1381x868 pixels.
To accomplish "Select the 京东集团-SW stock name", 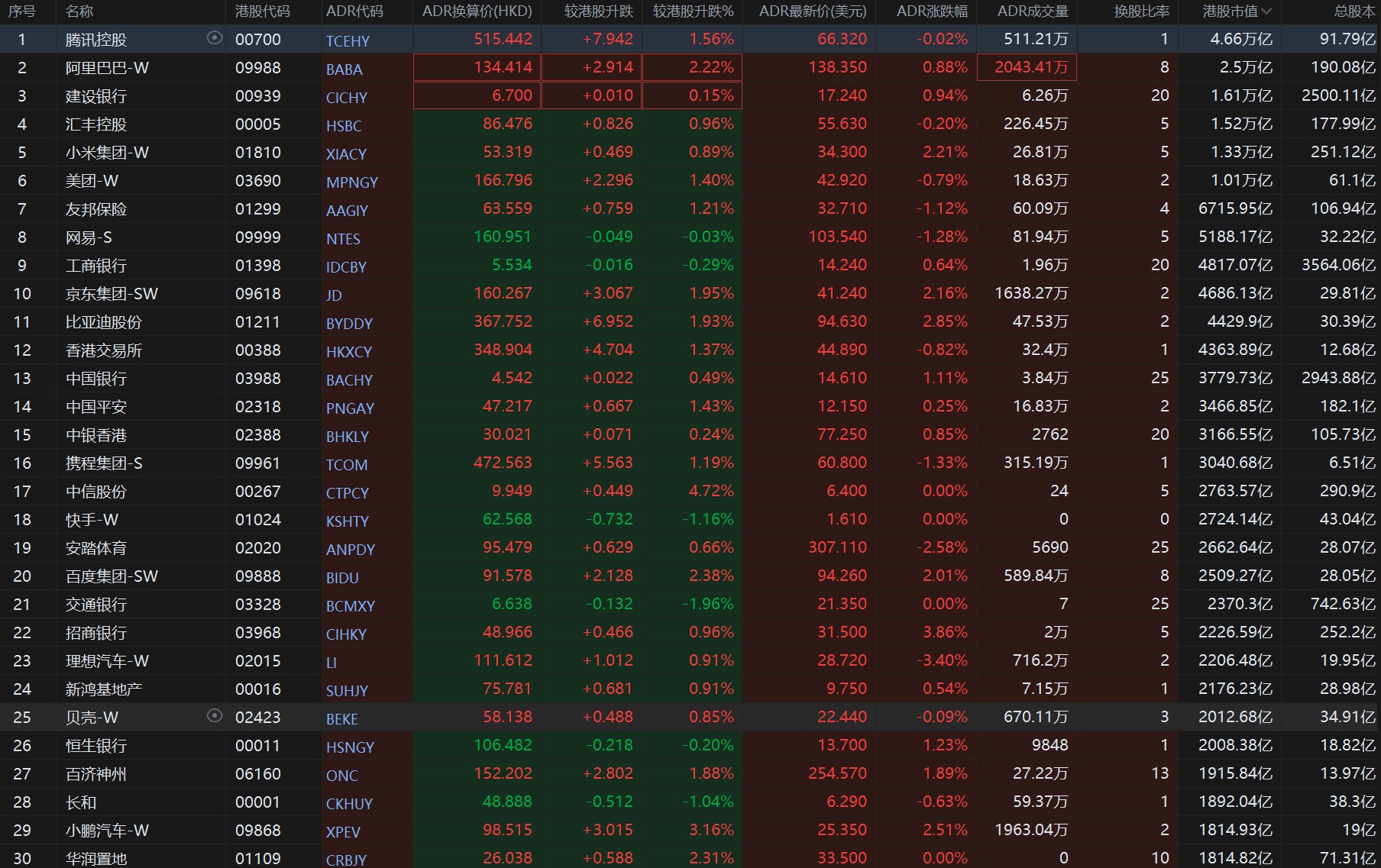I will (x=112, y=294).
